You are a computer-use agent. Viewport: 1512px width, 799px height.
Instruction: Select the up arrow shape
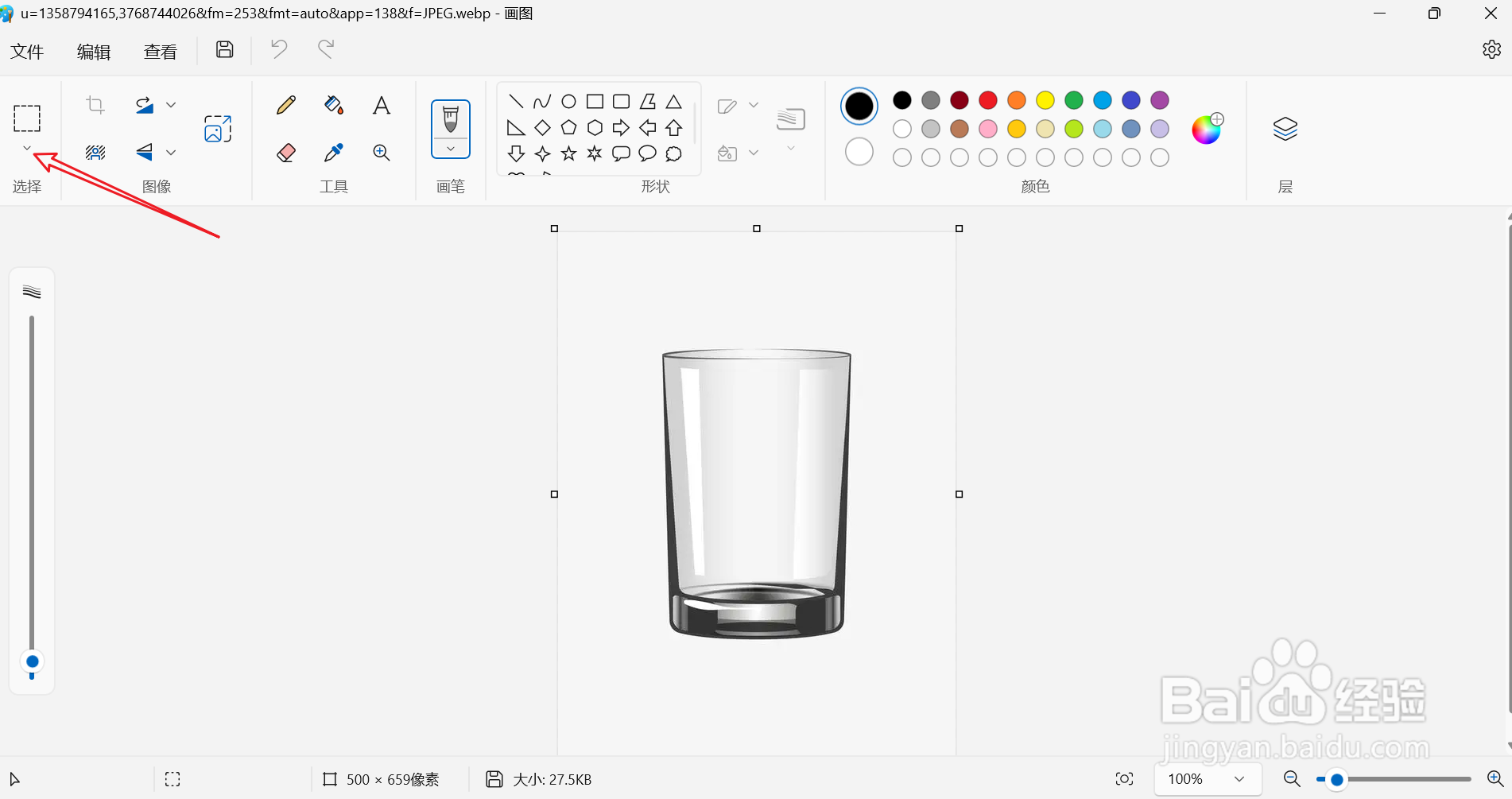(674, 128)
